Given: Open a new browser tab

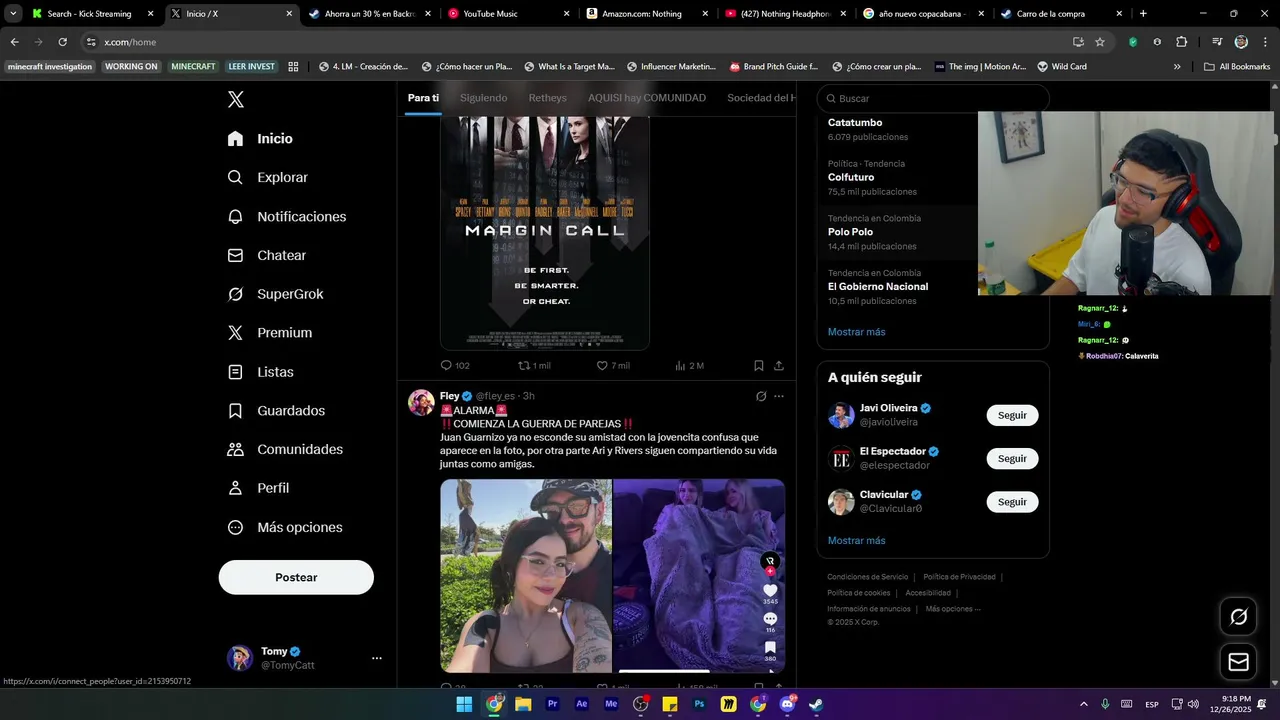Looking at the screenshot, I should pyautogui.click(x=1143, y=14).
